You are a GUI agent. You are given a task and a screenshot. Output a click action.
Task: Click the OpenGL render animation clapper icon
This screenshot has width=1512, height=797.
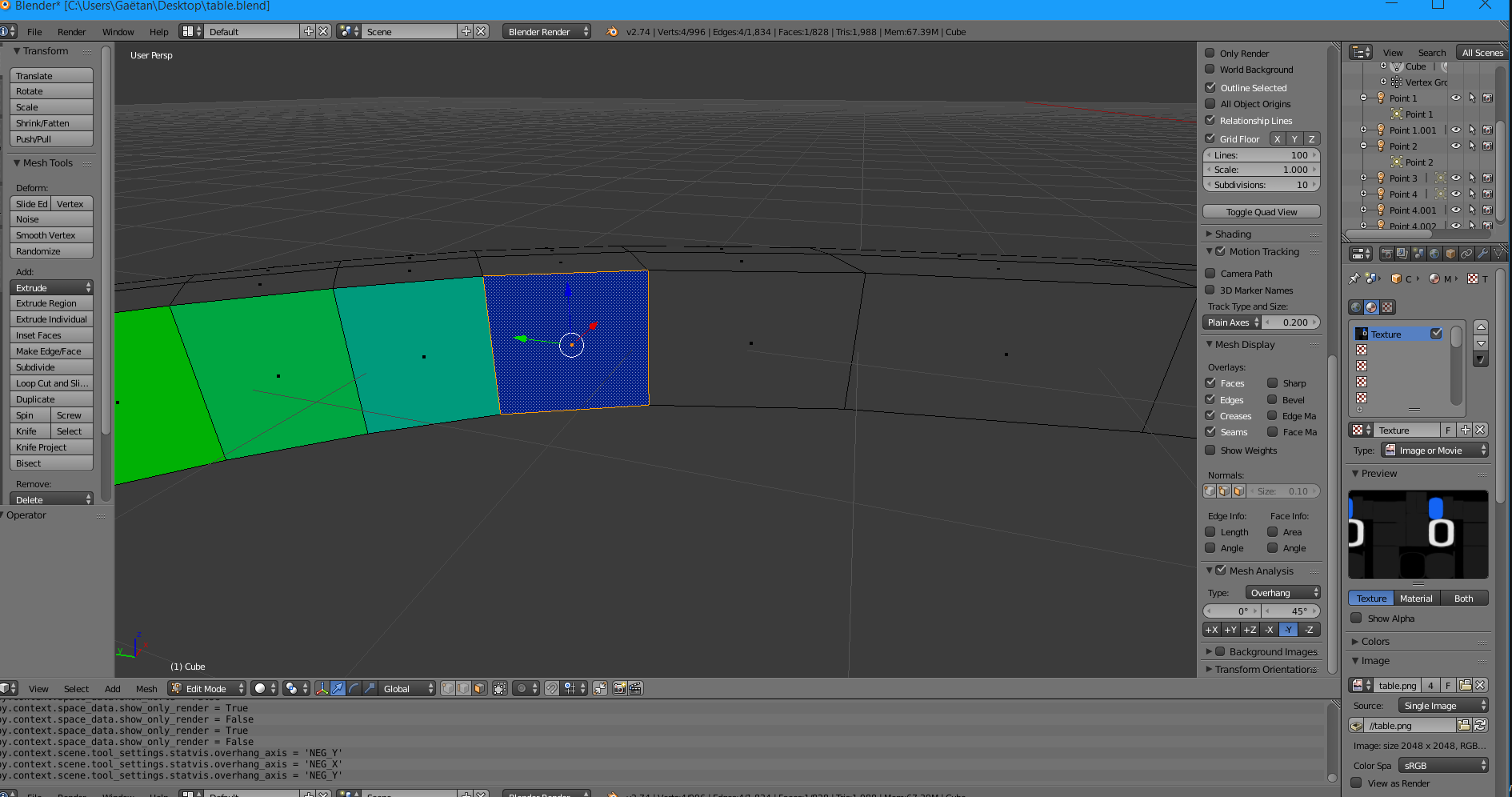[635, 688]
